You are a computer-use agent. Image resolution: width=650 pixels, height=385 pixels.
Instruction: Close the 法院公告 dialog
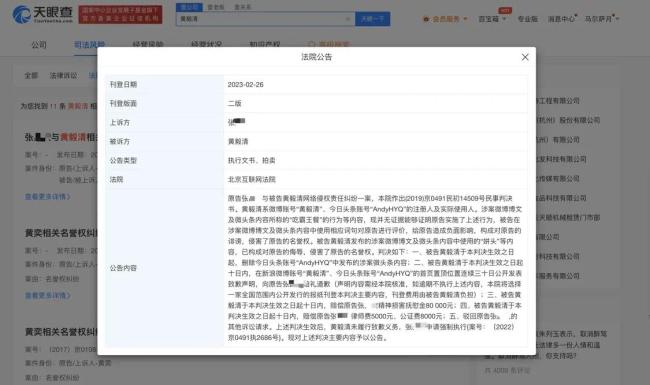tap(525, 57)
